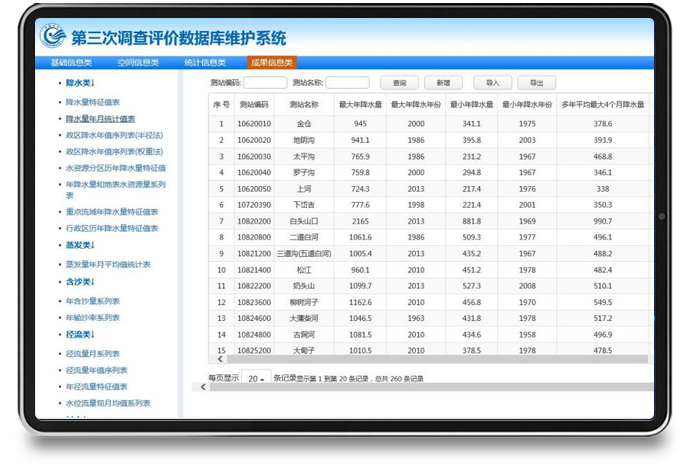The image size is (695, 468).
Task: Open 蒸发量年月平均值统计表 link
Action: 108,264
